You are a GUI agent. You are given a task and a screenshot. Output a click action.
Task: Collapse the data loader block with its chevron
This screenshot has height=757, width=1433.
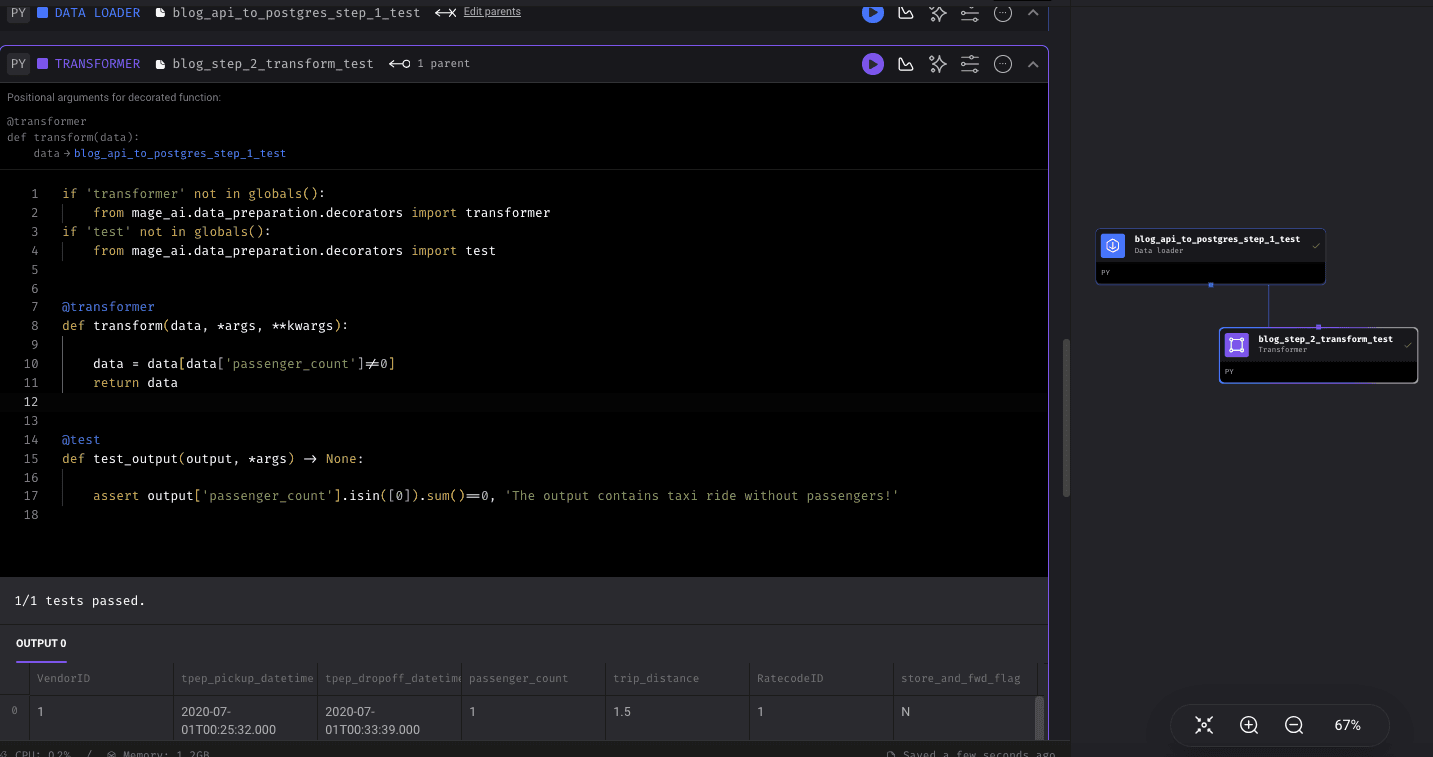[x=1033, y=12]
